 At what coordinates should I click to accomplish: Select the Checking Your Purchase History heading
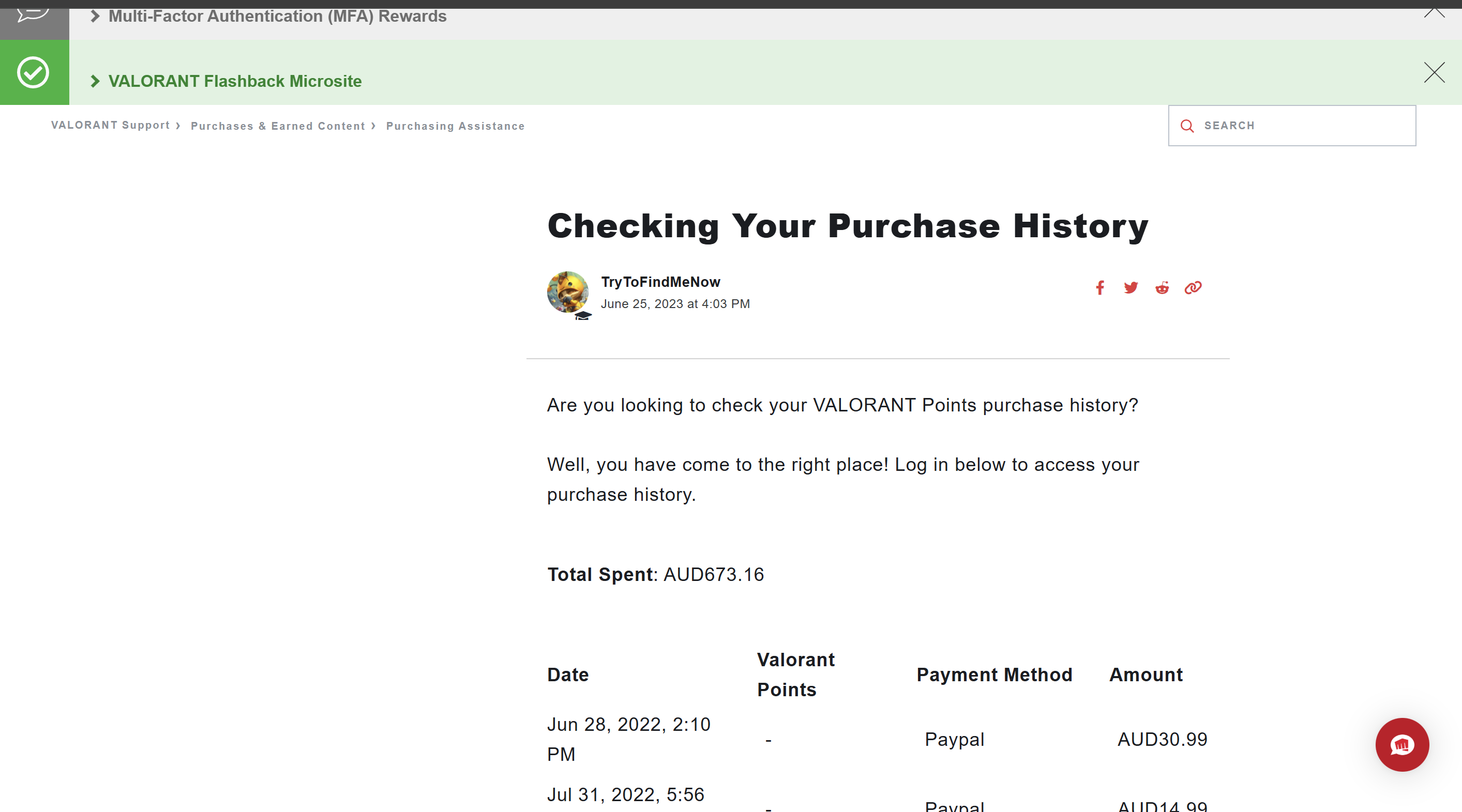tap(848, 226)
